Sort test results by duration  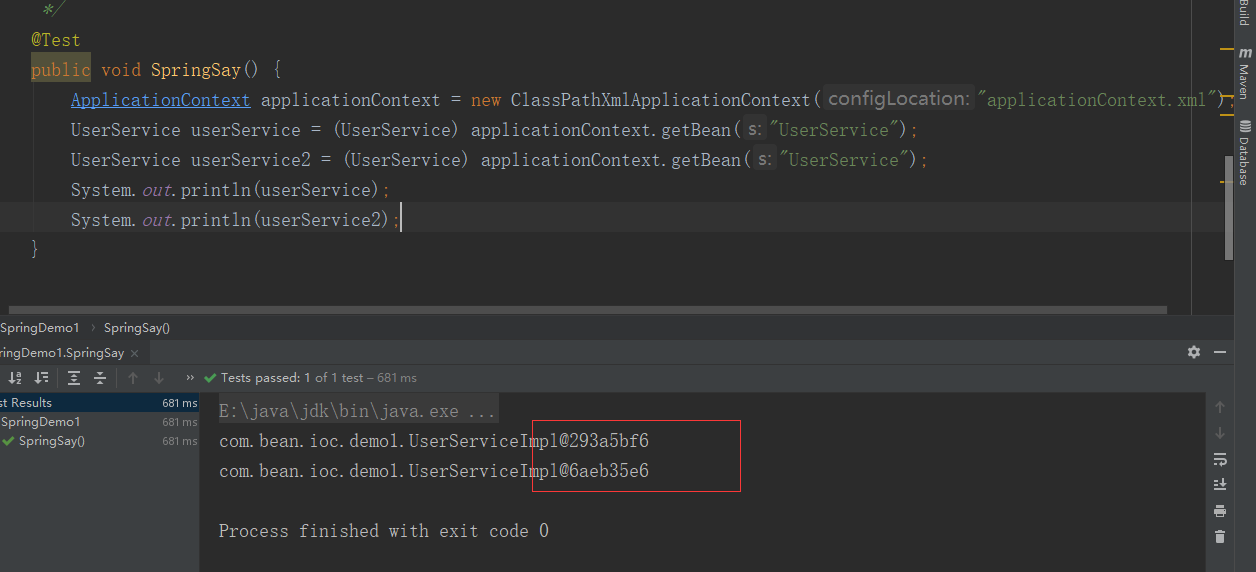41,378
